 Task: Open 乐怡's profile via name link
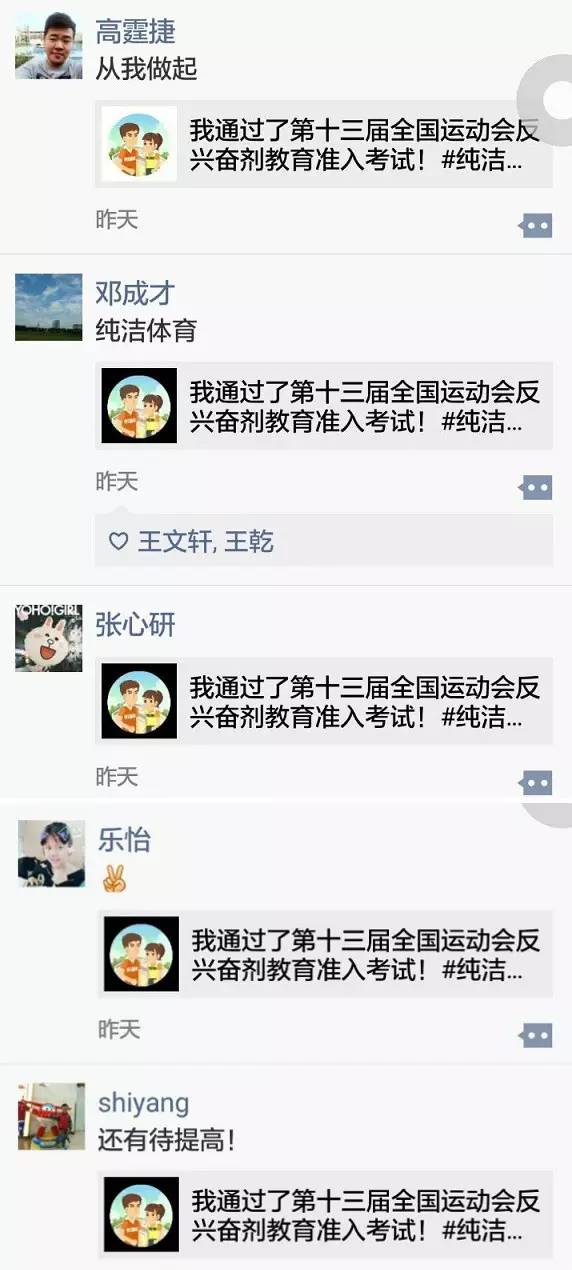(x=124, y=840)
